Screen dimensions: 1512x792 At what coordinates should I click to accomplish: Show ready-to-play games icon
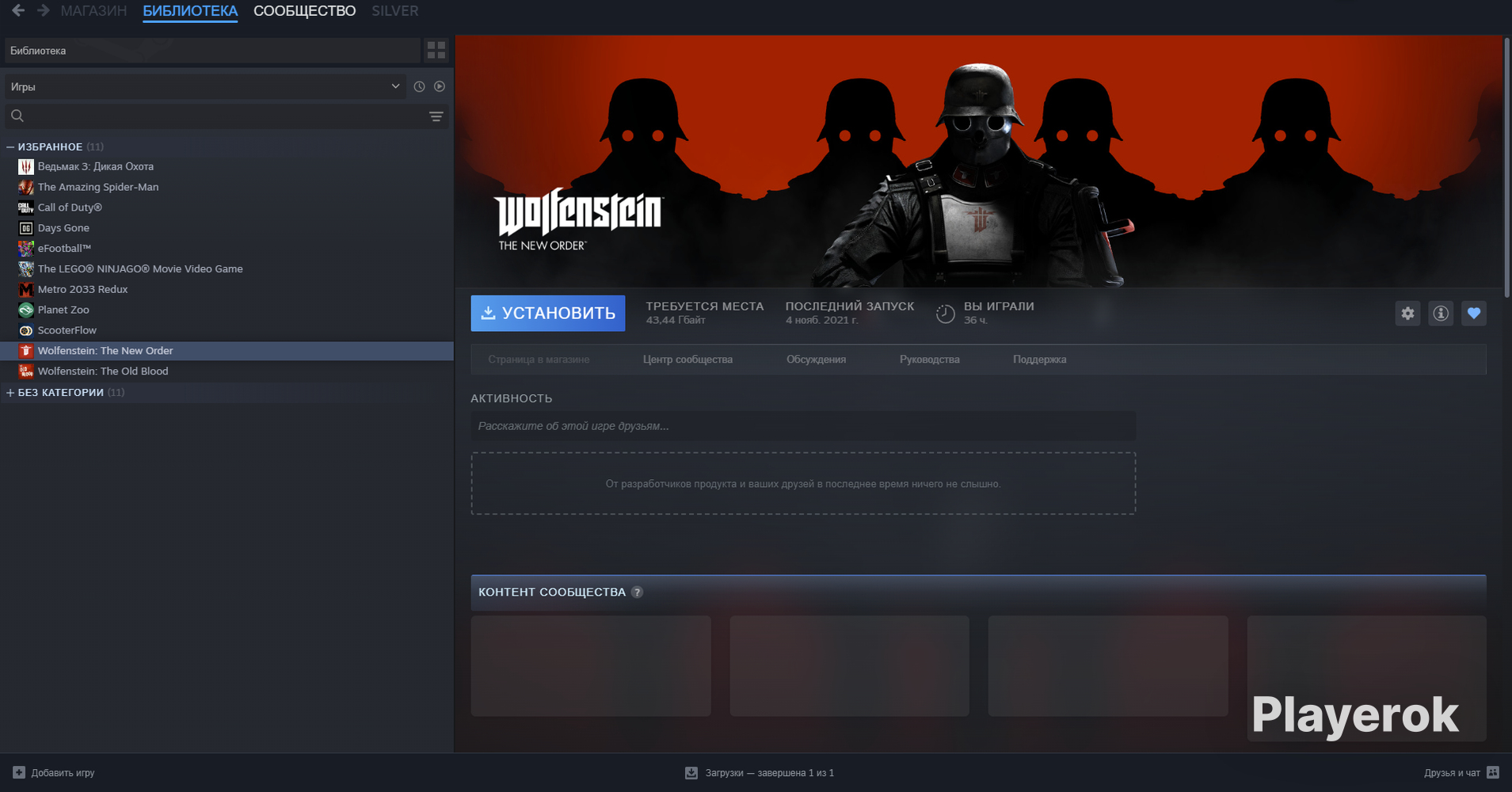440,86
